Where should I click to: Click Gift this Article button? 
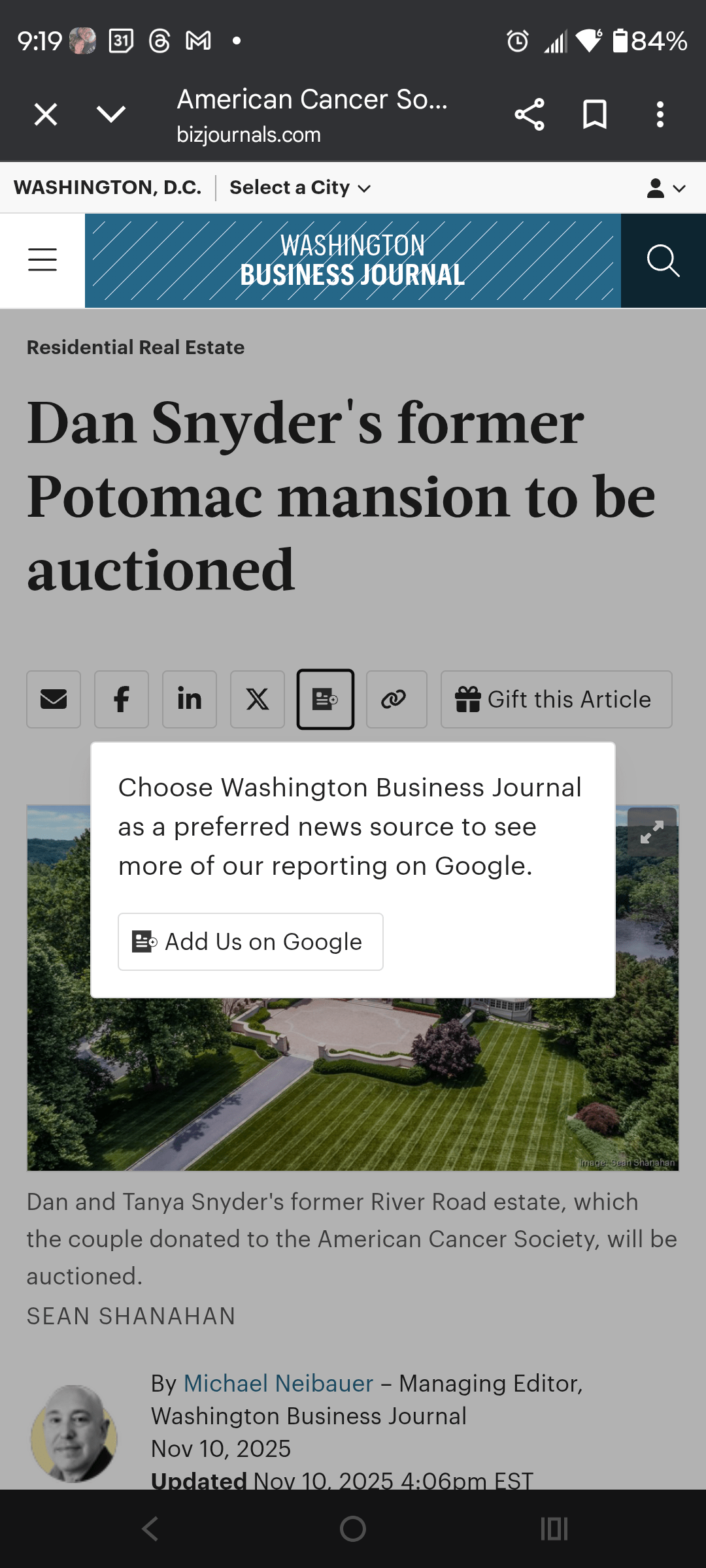tap(556, 699)
